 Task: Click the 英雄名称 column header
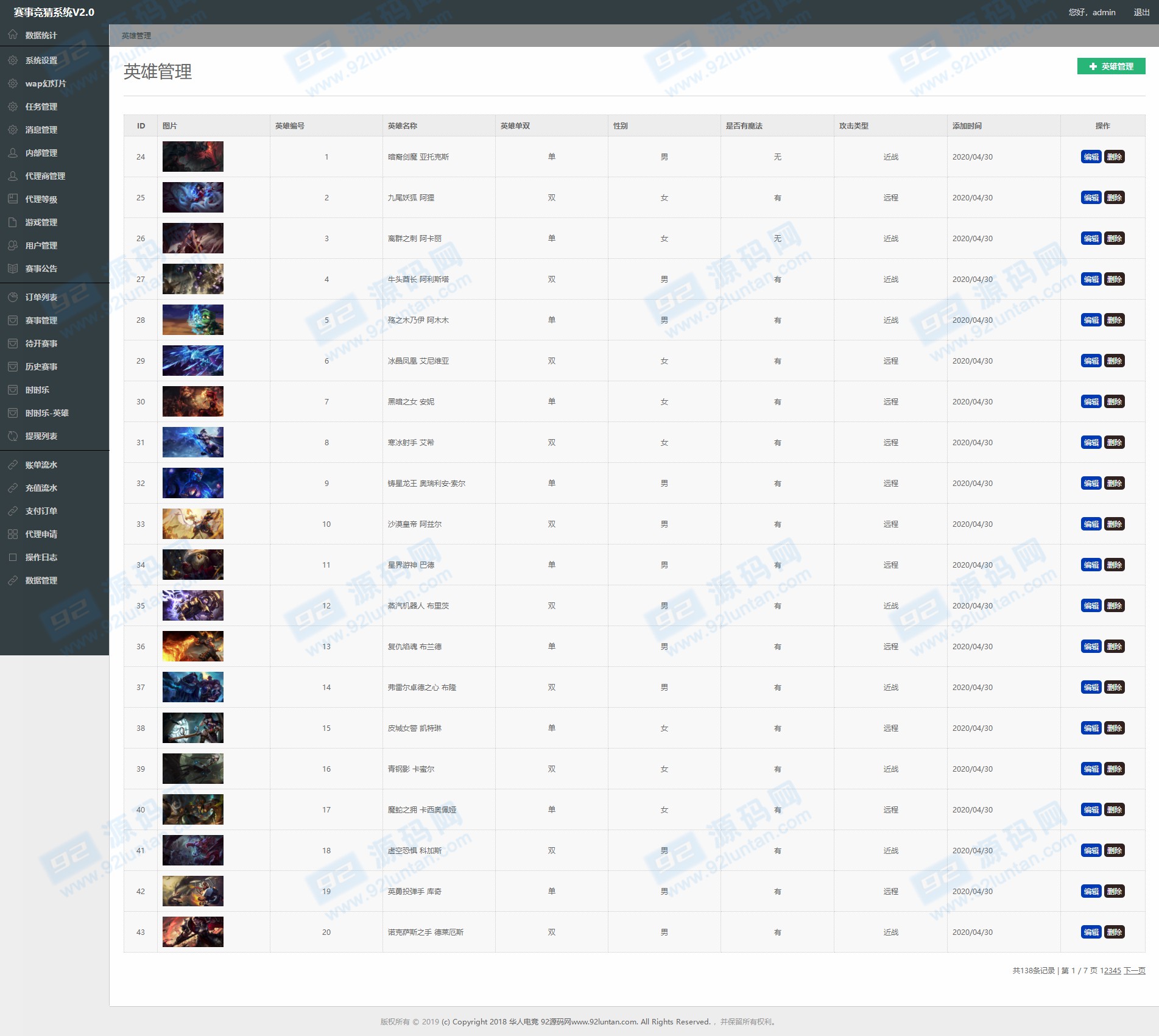[403, 126]
